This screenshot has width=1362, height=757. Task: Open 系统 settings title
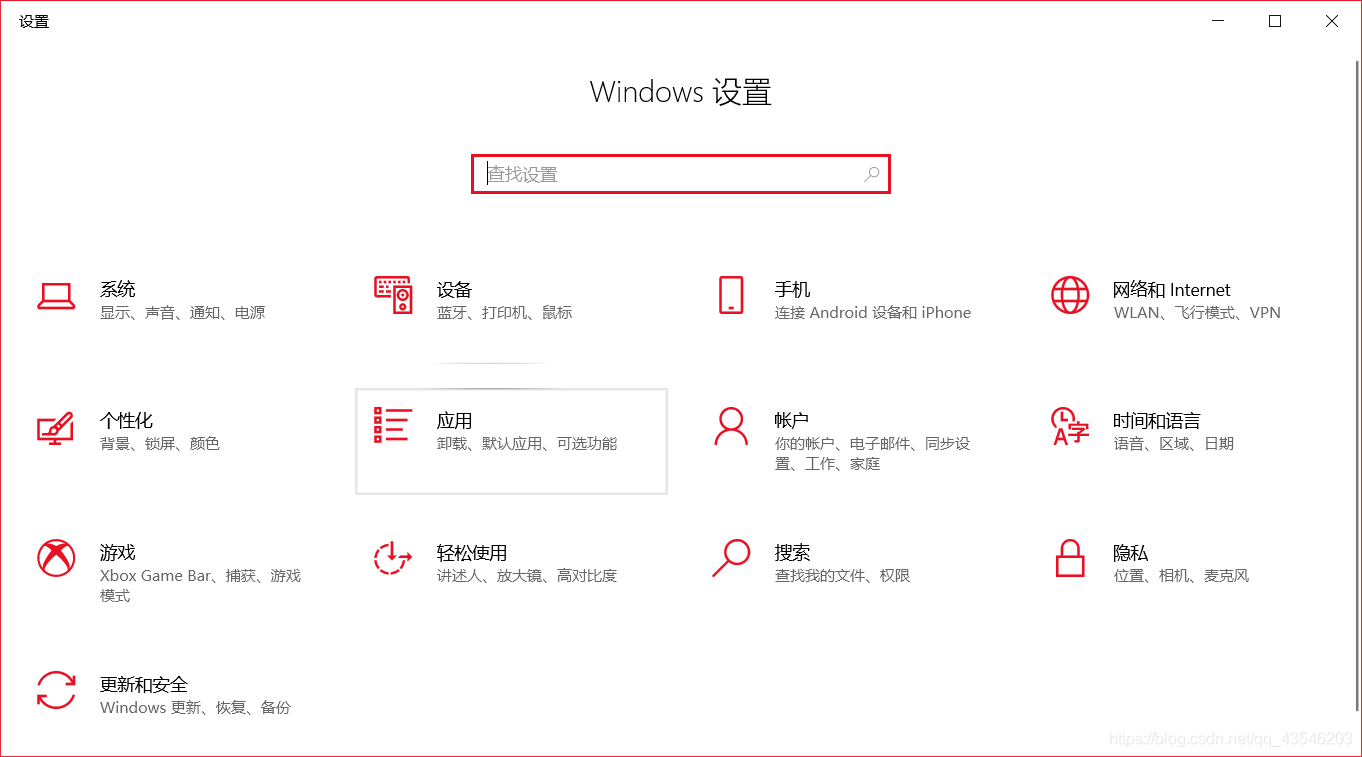click(118, 290)
